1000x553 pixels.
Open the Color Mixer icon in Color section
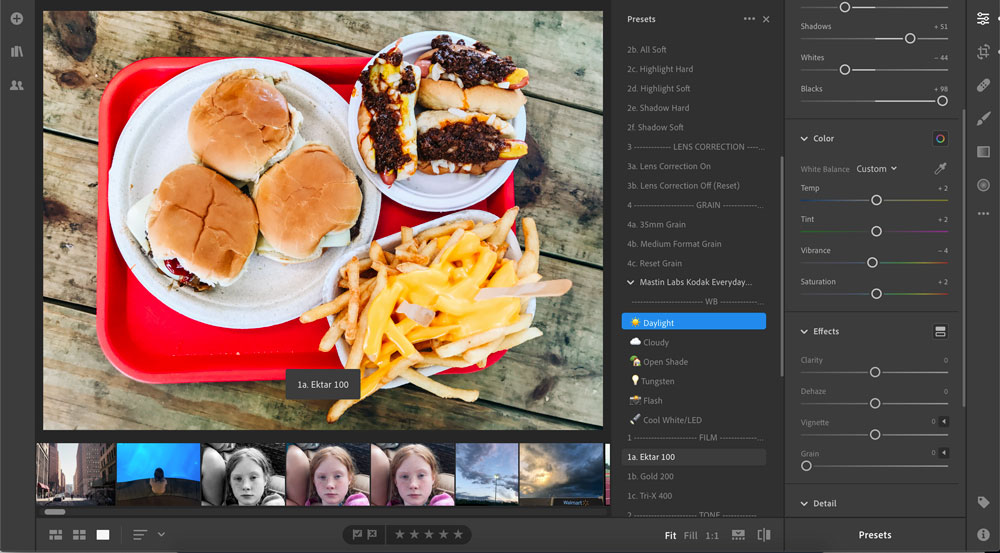(x=940, y=139)
